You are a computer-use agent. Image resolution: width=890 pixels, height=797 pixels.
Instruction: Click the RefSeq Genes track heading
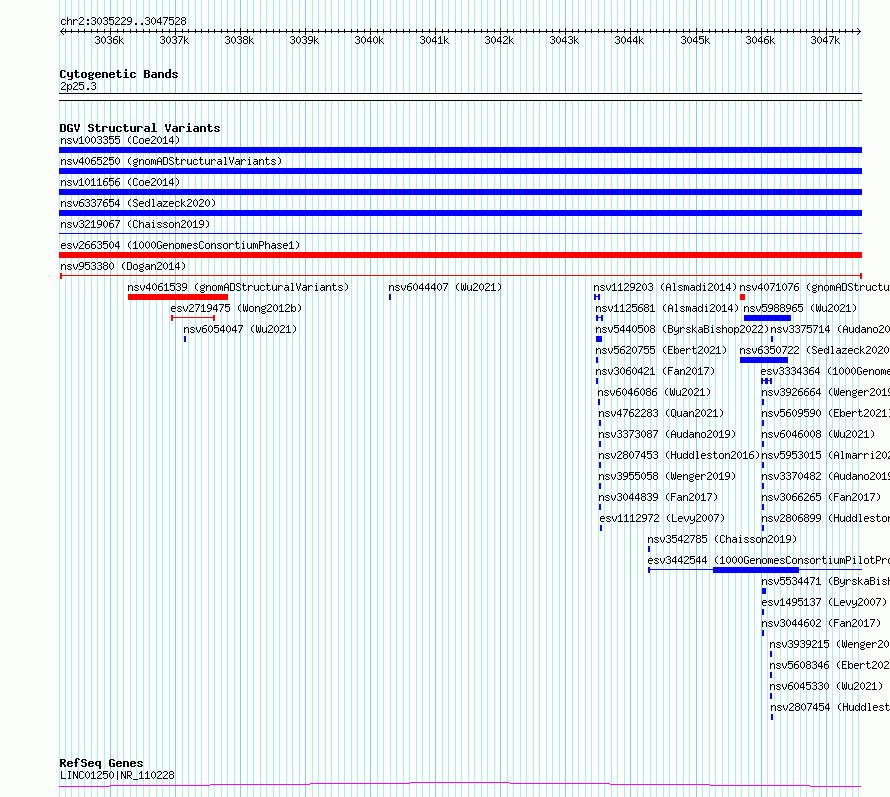tap(101, 763)
